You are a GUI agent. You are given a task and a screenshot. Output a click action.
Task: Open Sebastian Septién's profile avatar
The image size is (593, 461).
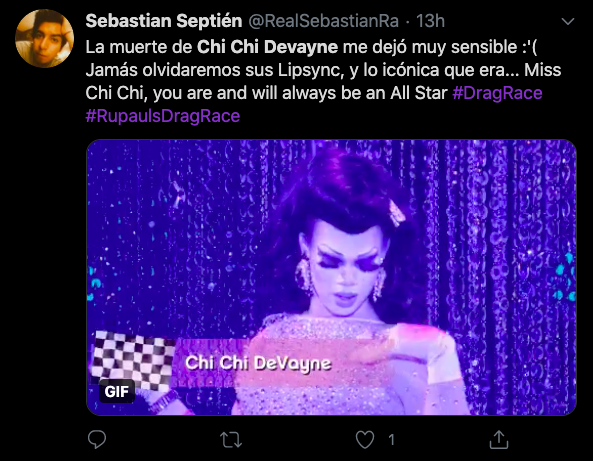(x=44, y=38)
